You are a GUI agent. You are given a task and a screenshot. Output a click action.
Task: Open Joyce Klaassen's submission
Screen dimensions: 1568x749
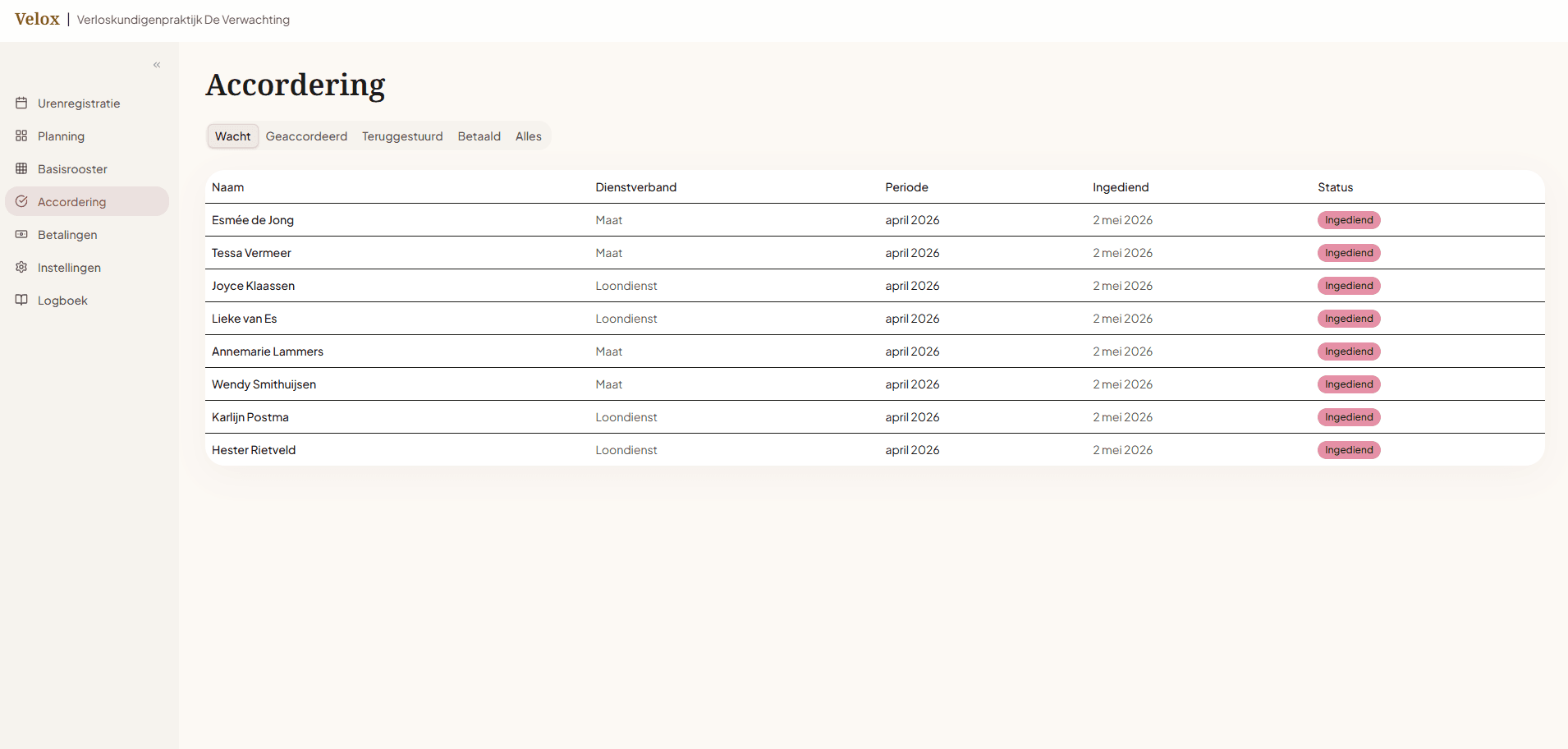875,286
